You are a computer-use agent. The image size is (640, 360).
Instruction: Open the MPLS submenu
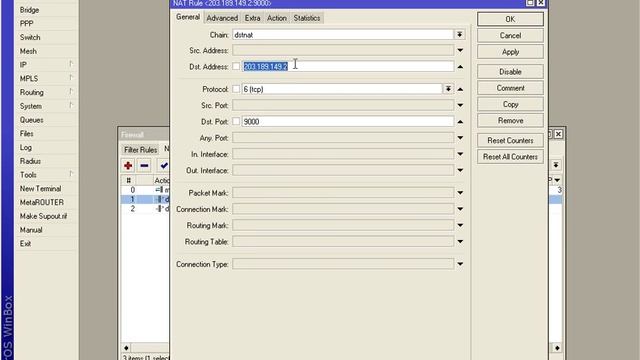pos(29,78)
